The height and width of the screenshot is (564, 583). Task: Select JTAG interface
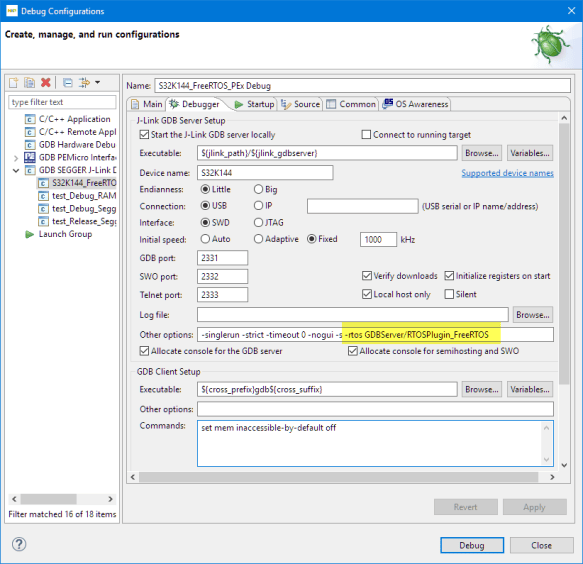258,222
